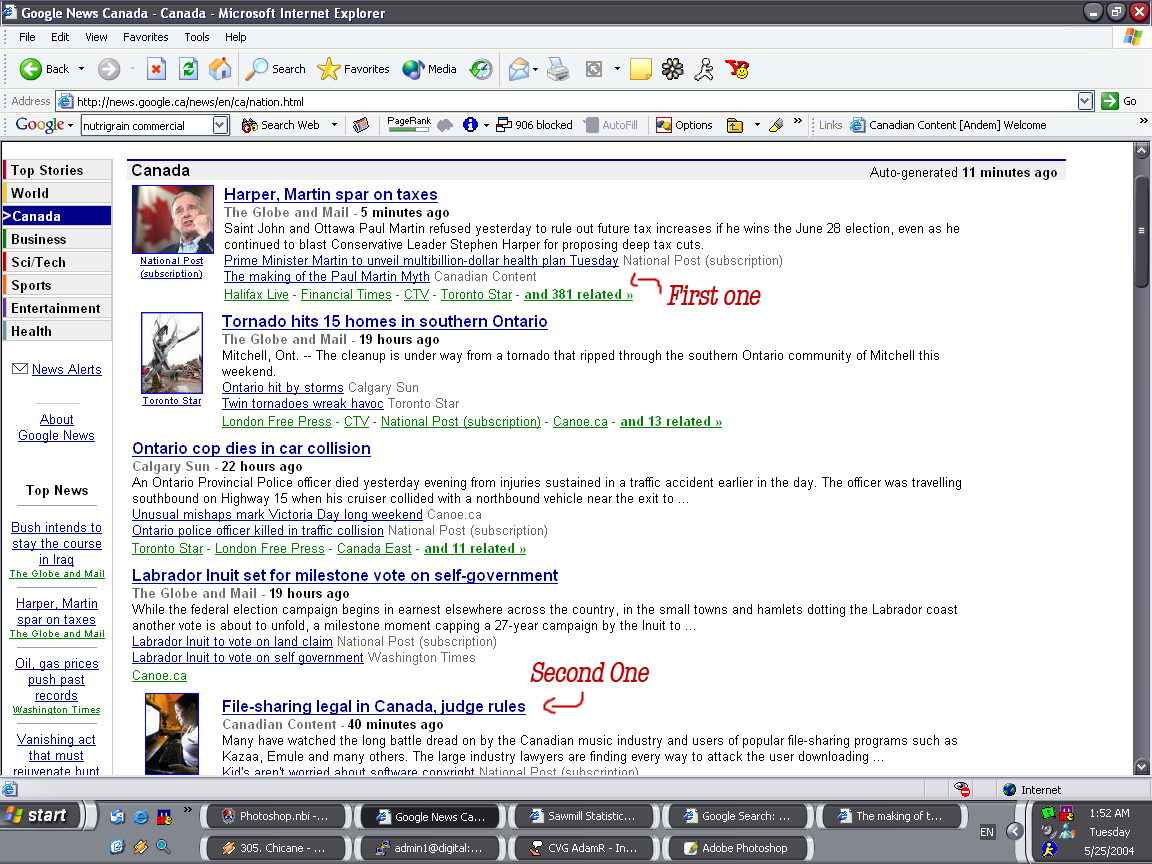Viewport: 1152px width, 864px height.
Task: Print the page with the printer icon
Action: [558, 69]
